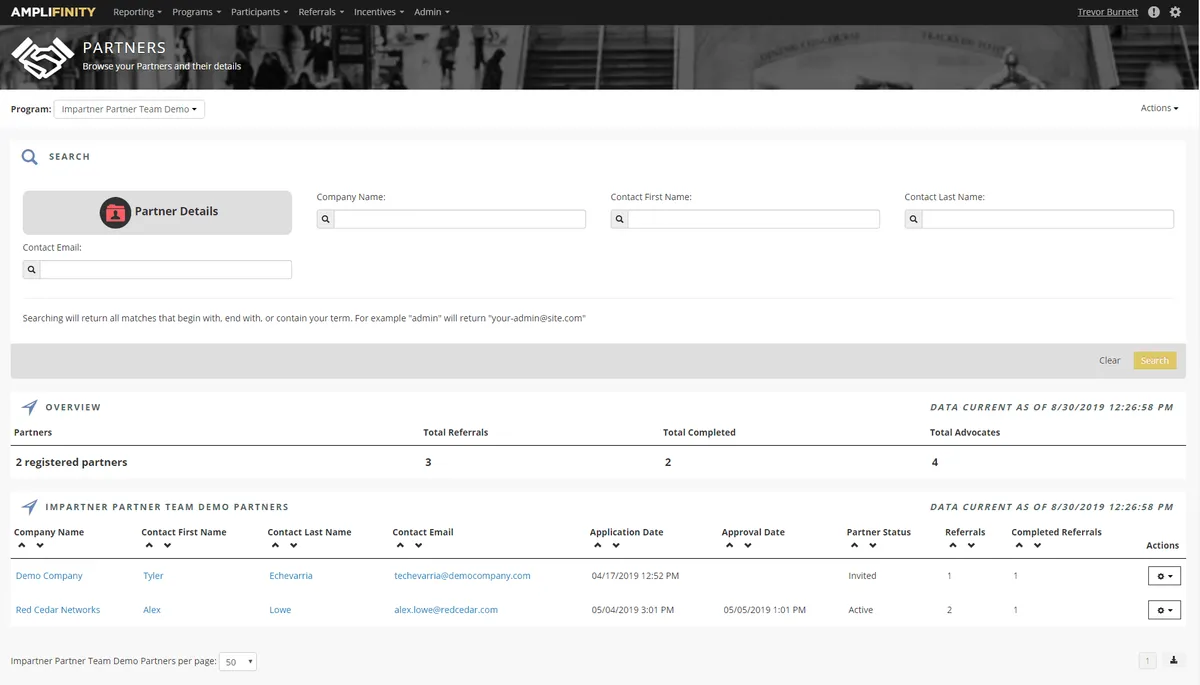
Task: Click the settings gear icon in top bar
Action: 1175,11
